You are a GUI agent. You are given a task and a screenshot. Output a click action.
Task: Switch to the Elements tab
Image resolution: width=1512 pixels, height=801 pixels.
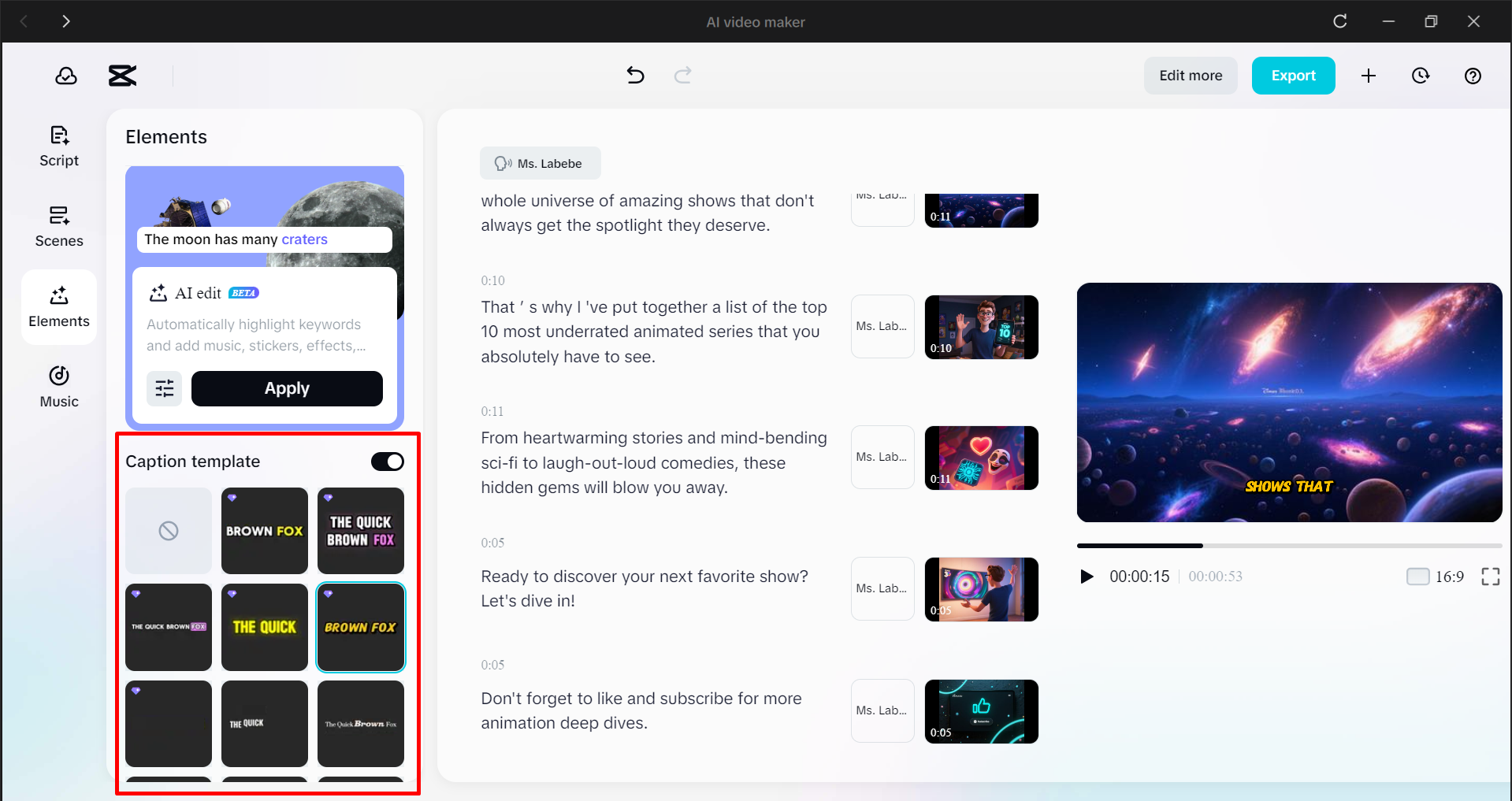coord(58,306)
